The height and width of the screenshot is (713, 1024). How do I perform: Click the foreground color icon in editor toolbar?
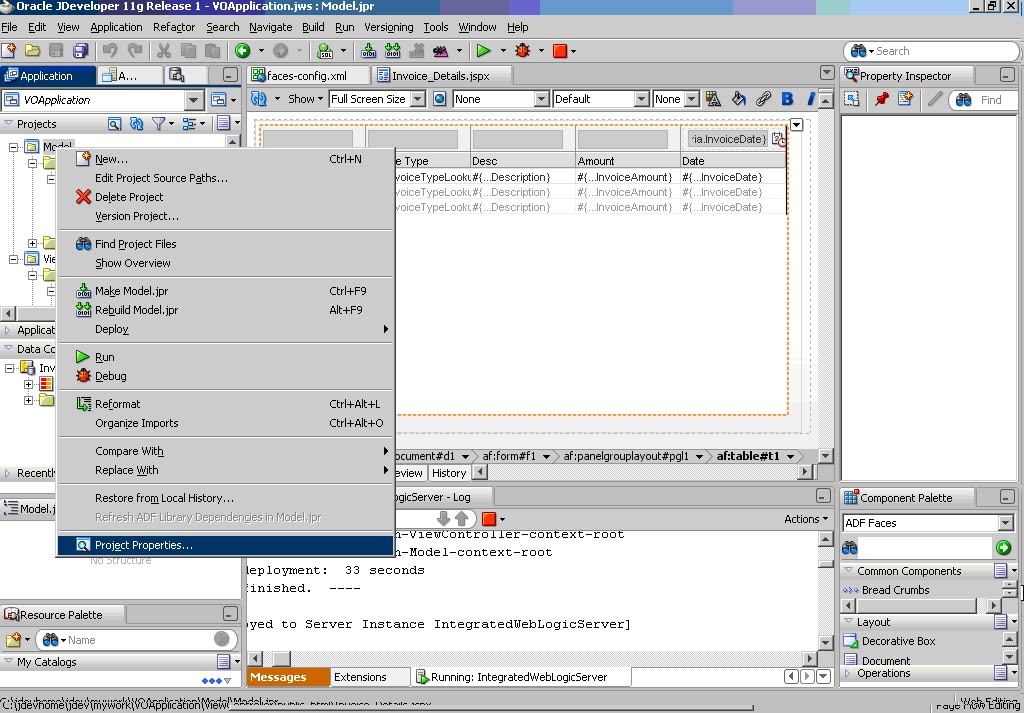pos(713,99)
